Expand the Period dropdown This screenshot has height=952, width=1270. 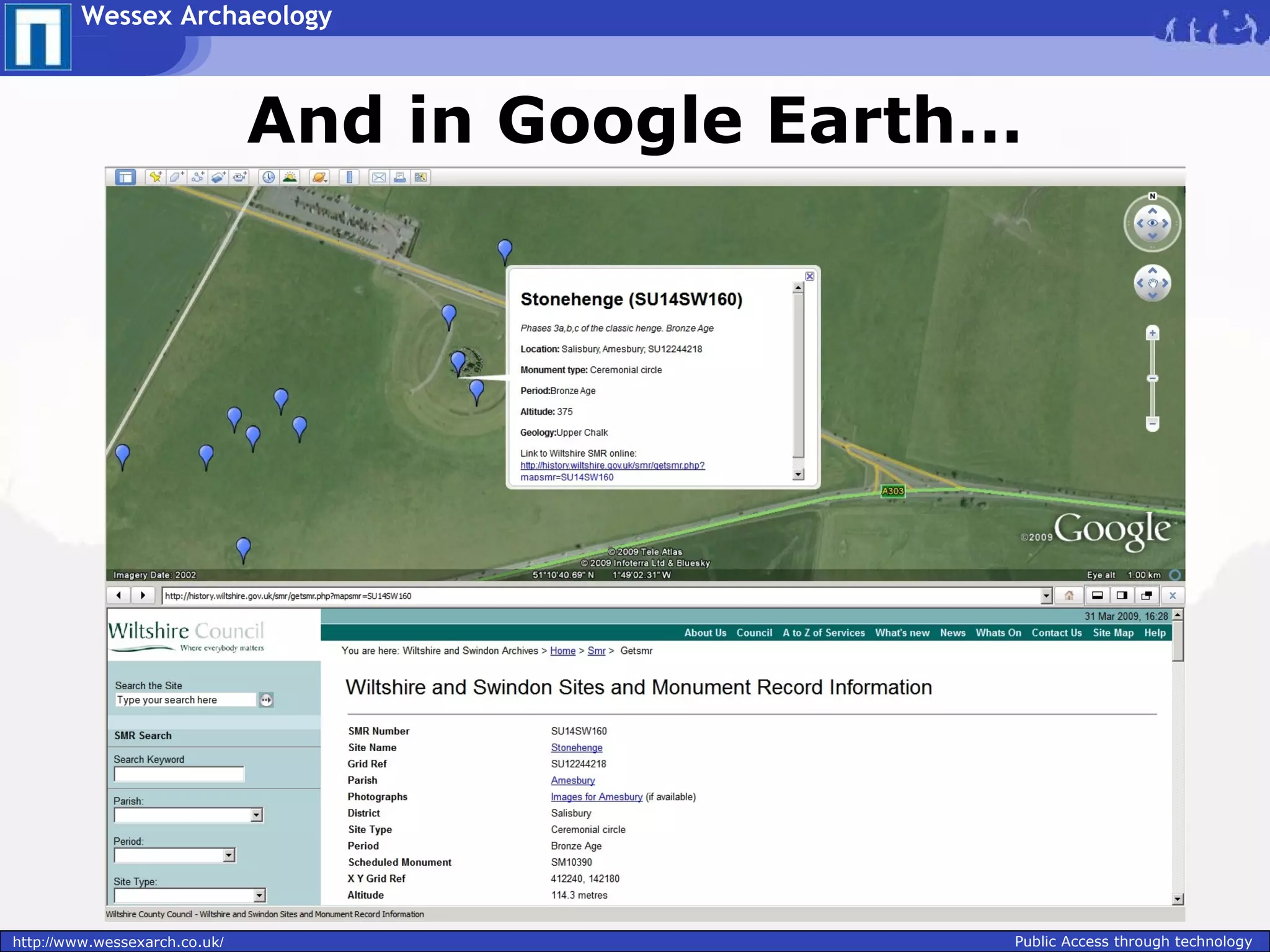(229, 855)
